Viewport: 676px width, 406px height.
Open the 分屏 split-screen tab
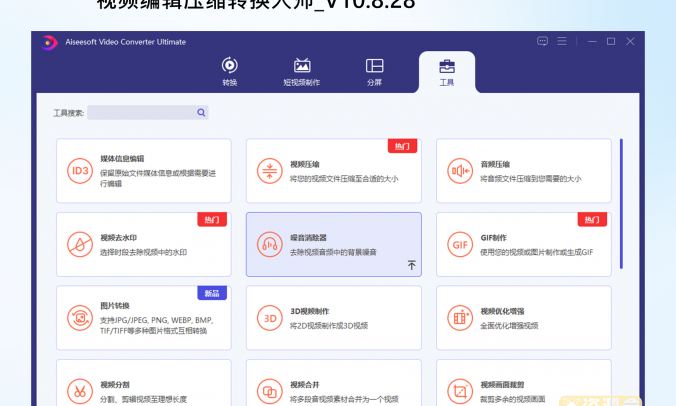pyautogui.click(x=374, y=72)
